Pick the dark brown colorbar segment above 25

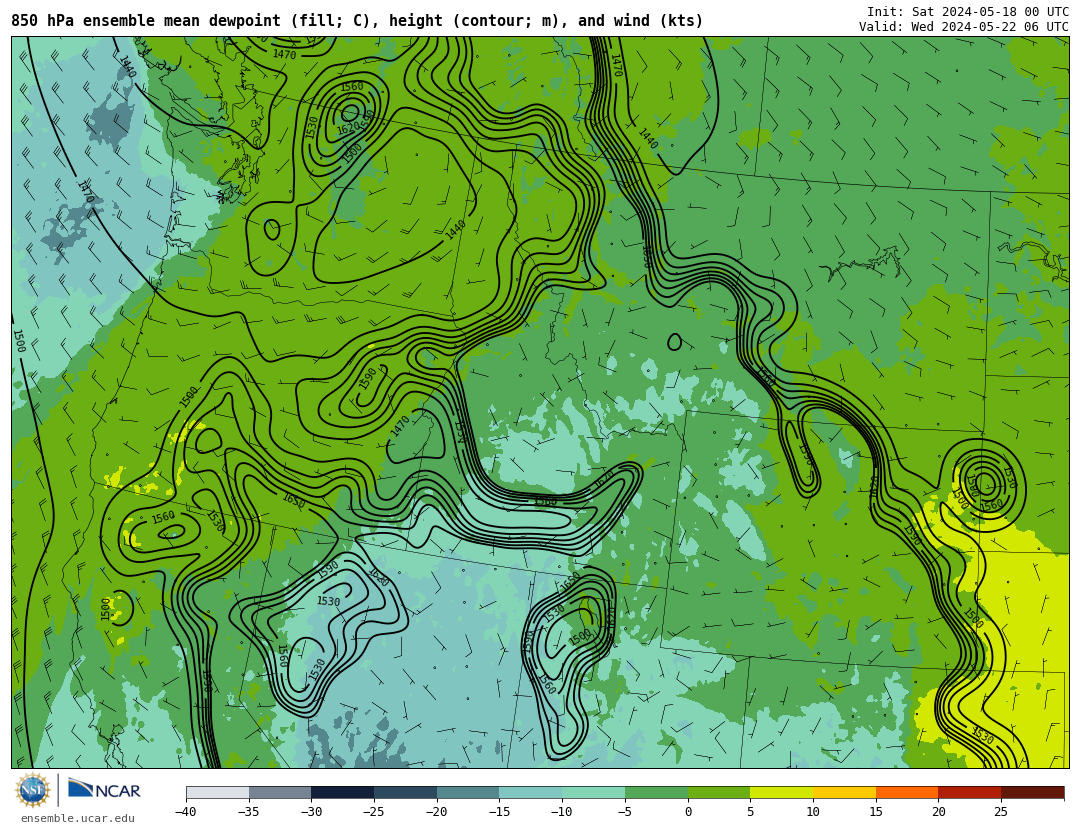pyautogui.click(x=1032, y=792)
